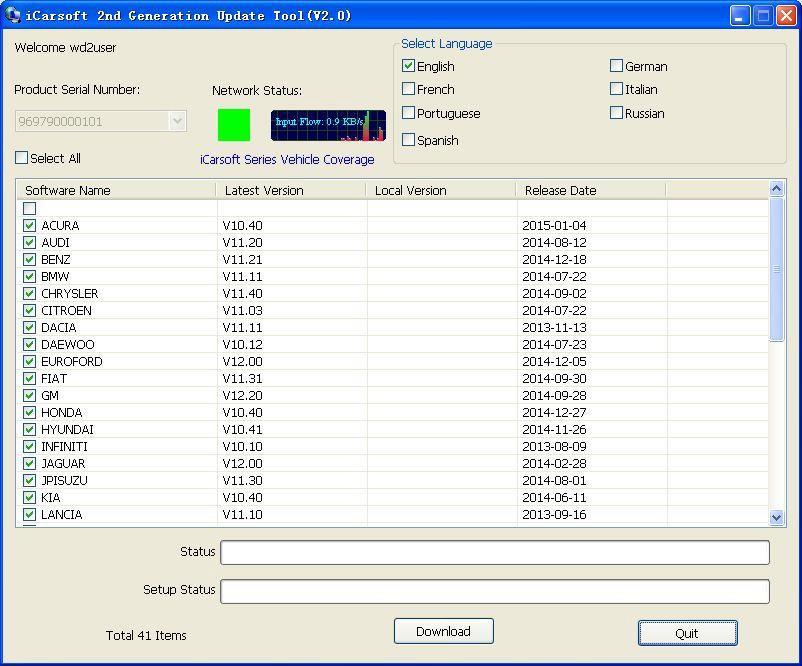
Task: Uncheck the BENZ software checkbox
Action: pos(29,259)
